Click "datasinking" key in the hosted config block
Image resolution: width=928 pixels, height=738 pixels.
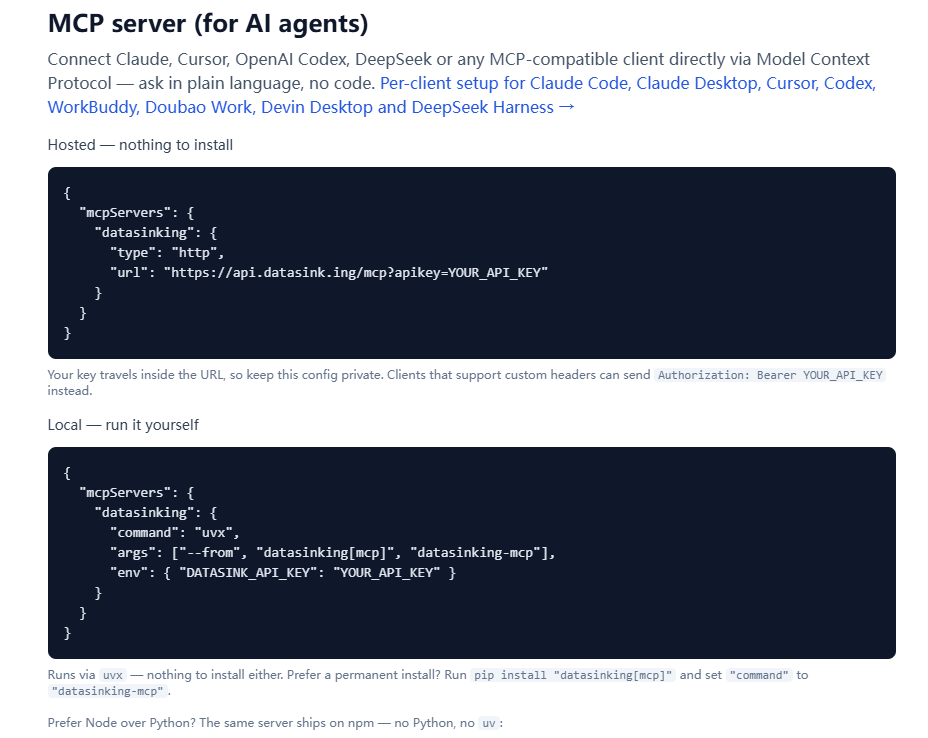pos(144,233)
